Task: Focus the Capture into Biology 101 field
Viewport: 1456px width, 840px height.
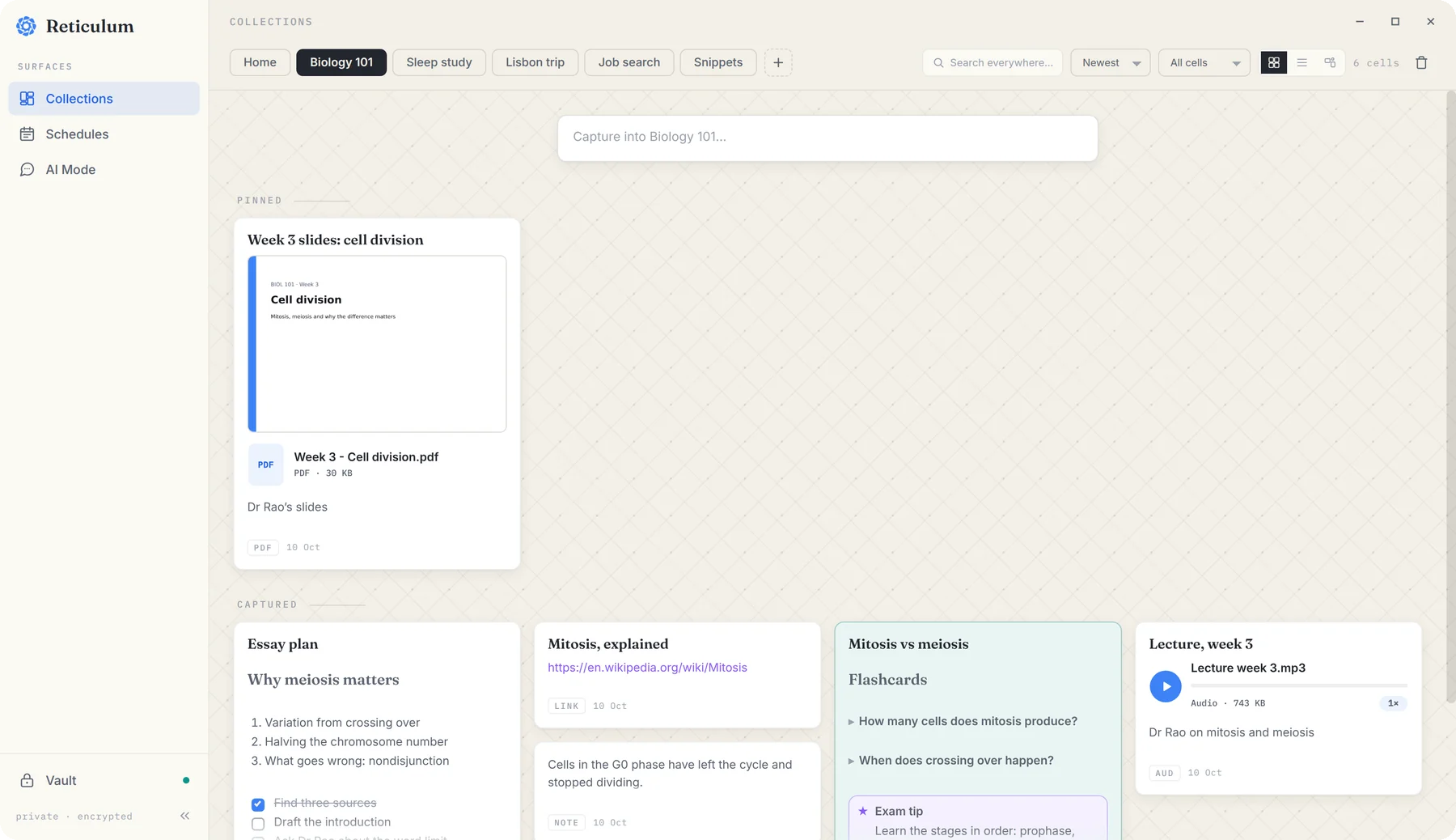Action: (827, 138)
